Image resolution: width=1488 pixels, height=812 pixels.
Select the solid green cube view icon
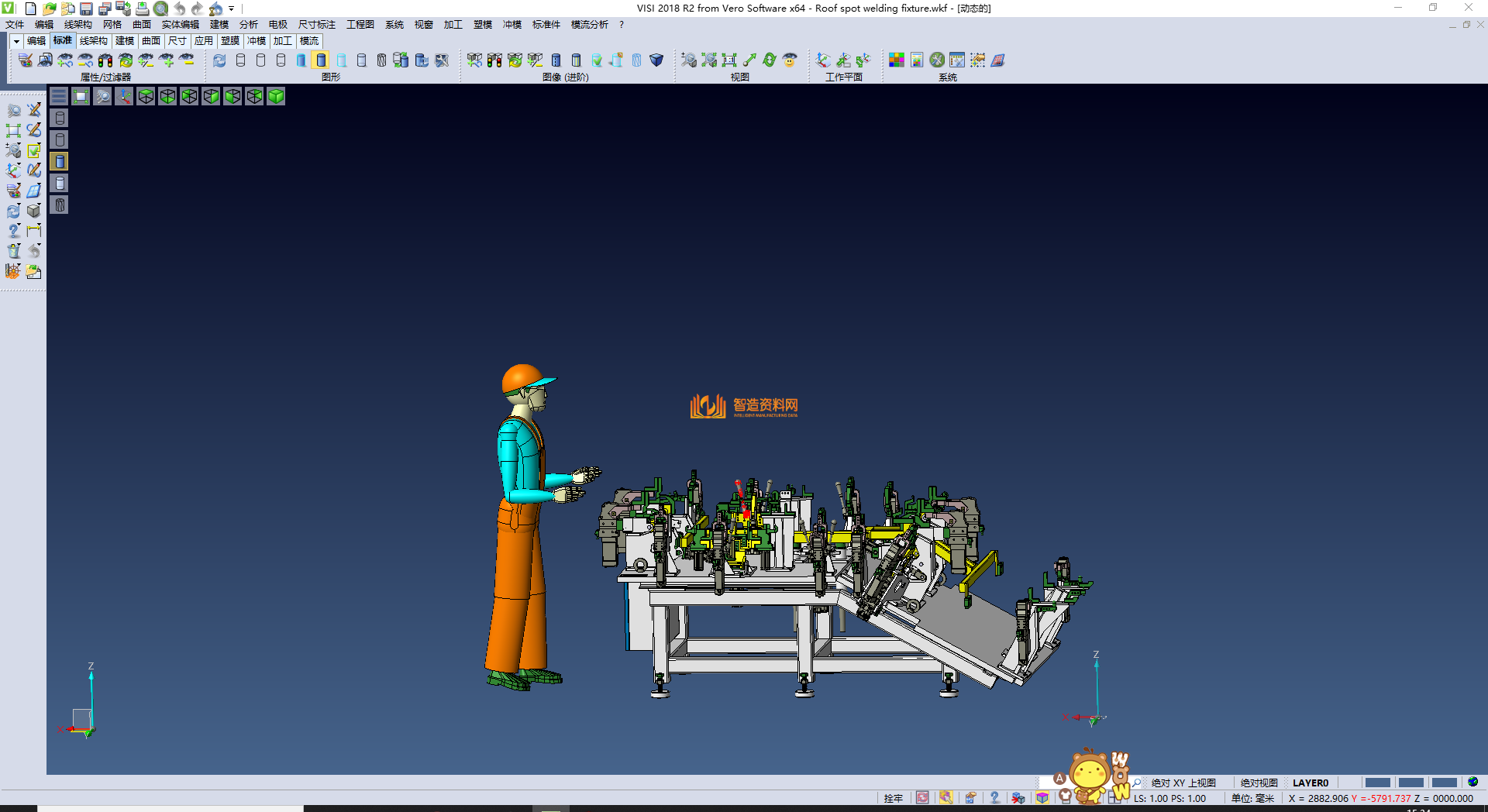[276, 96]
